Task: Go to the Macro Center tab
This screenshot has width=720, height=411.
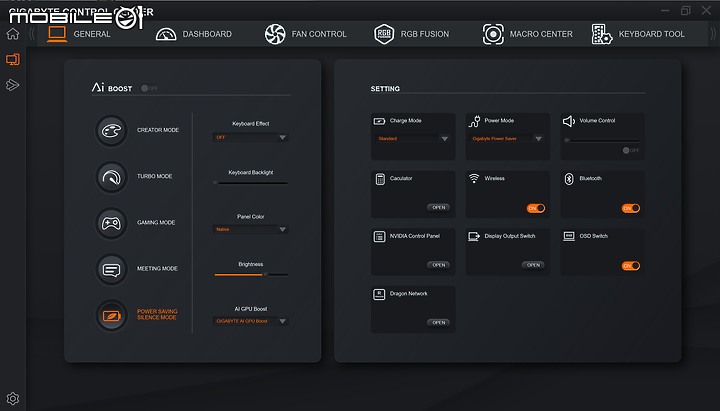Action: 527,34
